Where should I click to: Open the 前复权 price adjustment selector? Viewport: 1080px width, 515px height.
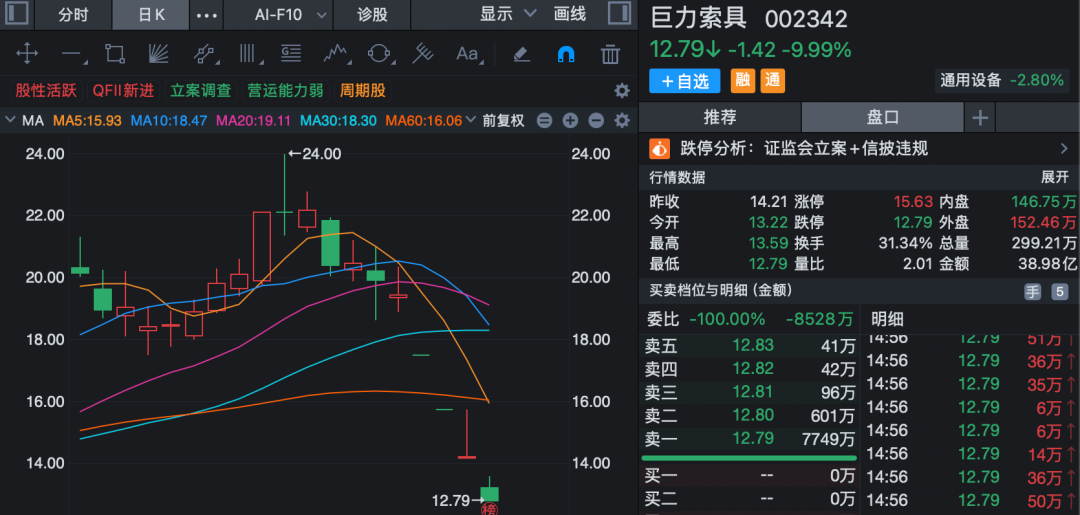(x=503, y=120)
